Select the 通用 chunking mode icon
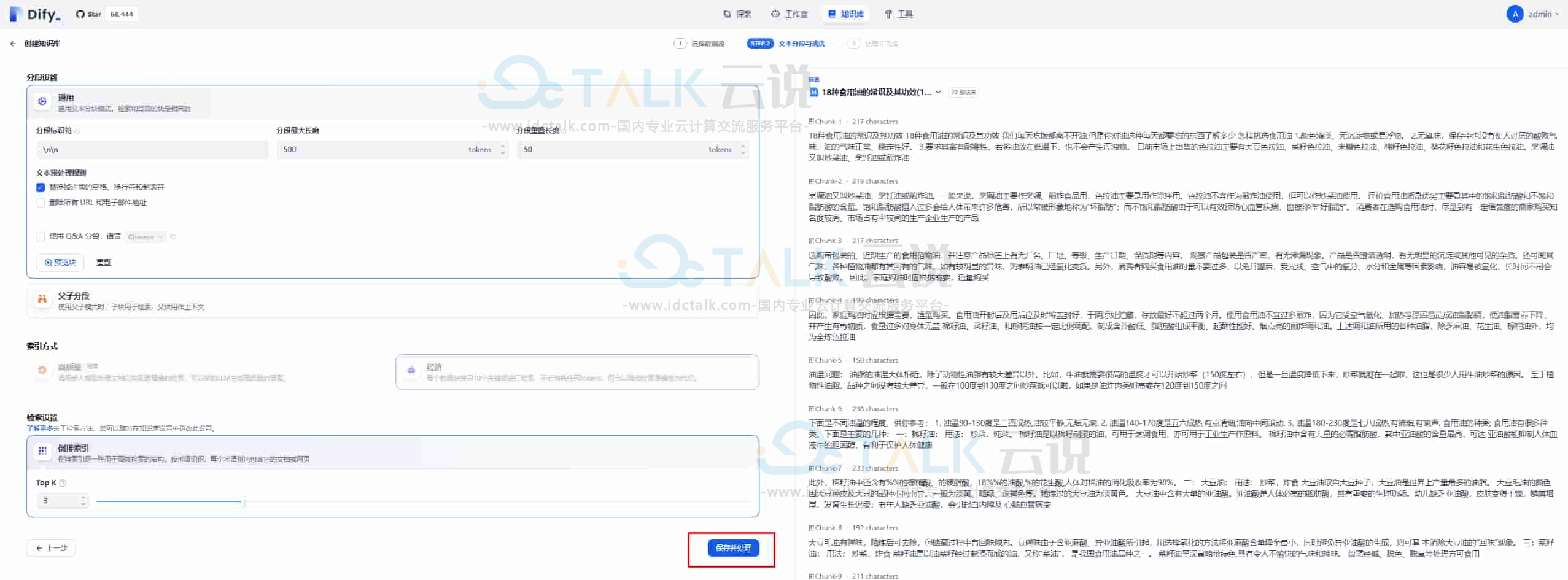This screenshot has height=580, width=1568. pos(42,102)
